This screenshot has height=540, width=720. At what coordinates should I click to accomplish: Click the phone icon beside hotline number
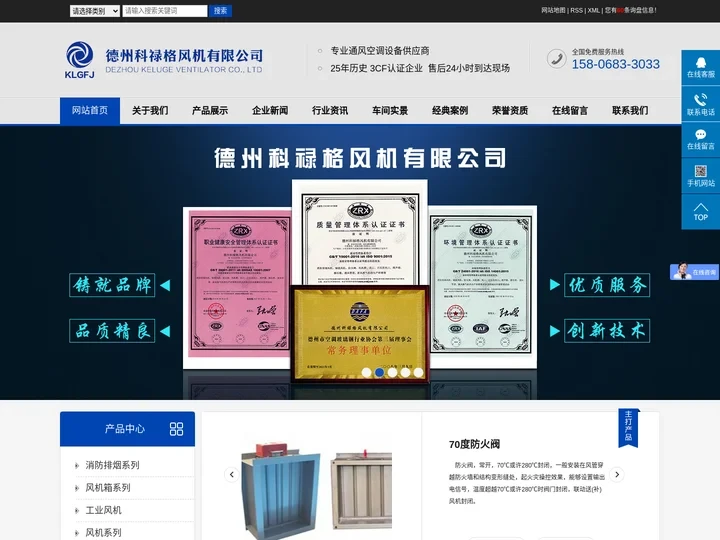(557, 59)
